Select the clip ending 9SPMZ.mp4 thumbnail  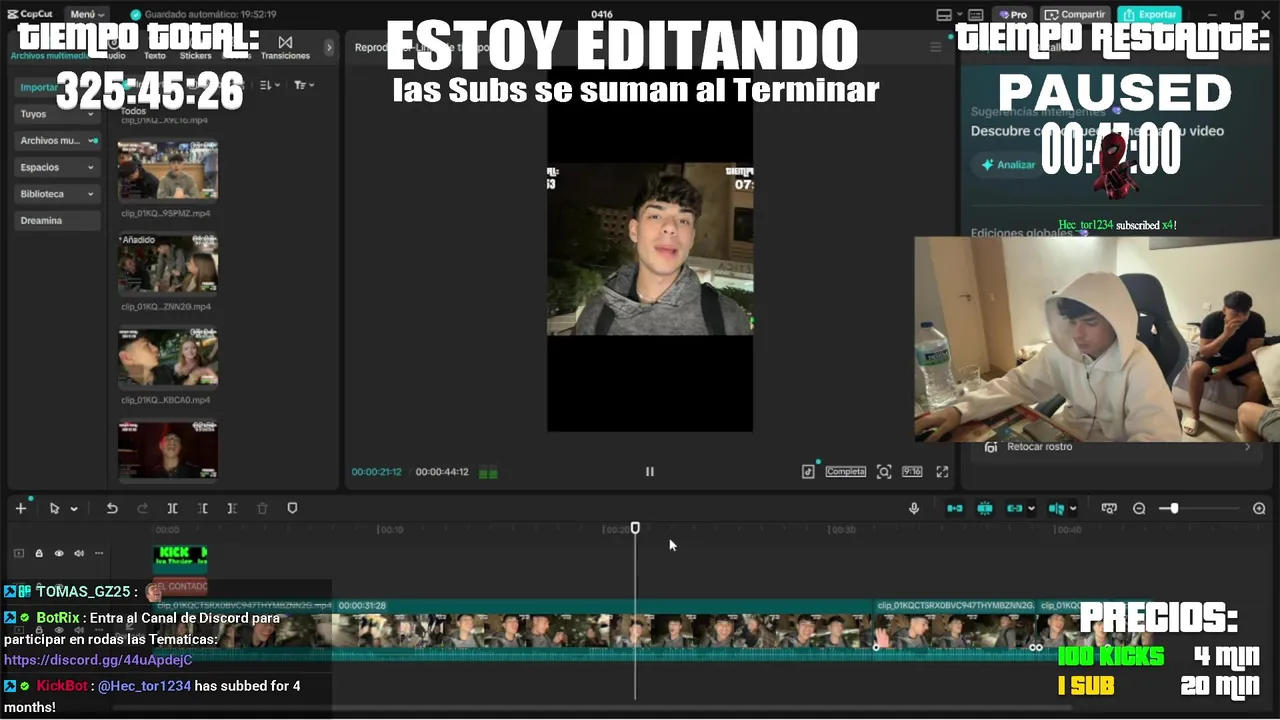point(168,170)
